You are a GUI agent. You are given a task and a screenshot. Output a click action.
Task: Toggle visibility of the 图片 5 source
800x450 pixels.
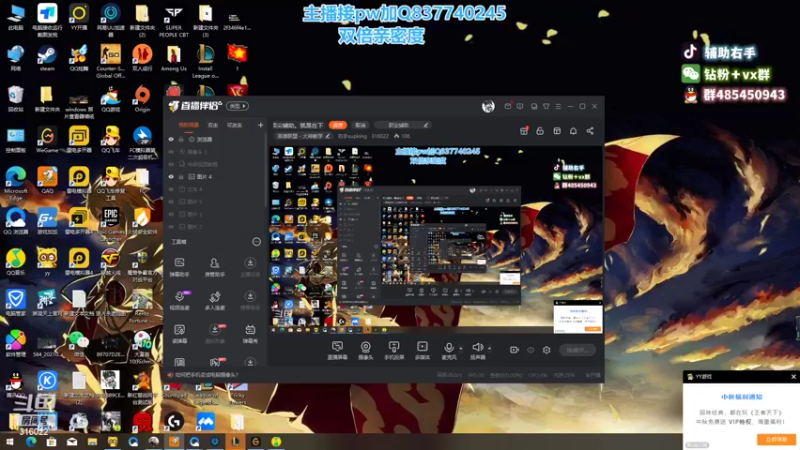[x=171, y=202]
